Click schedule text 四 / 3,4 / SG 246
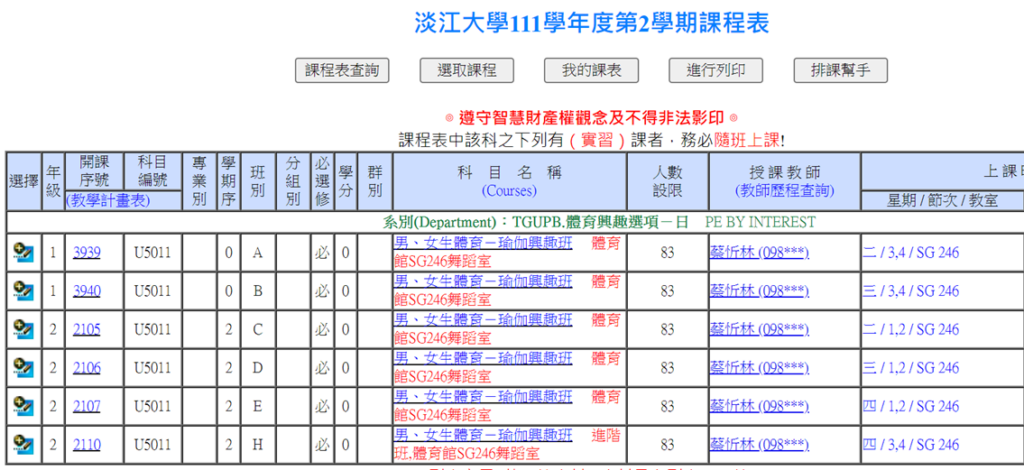This screenshot has width=1024, height=470. pos(911,445)
